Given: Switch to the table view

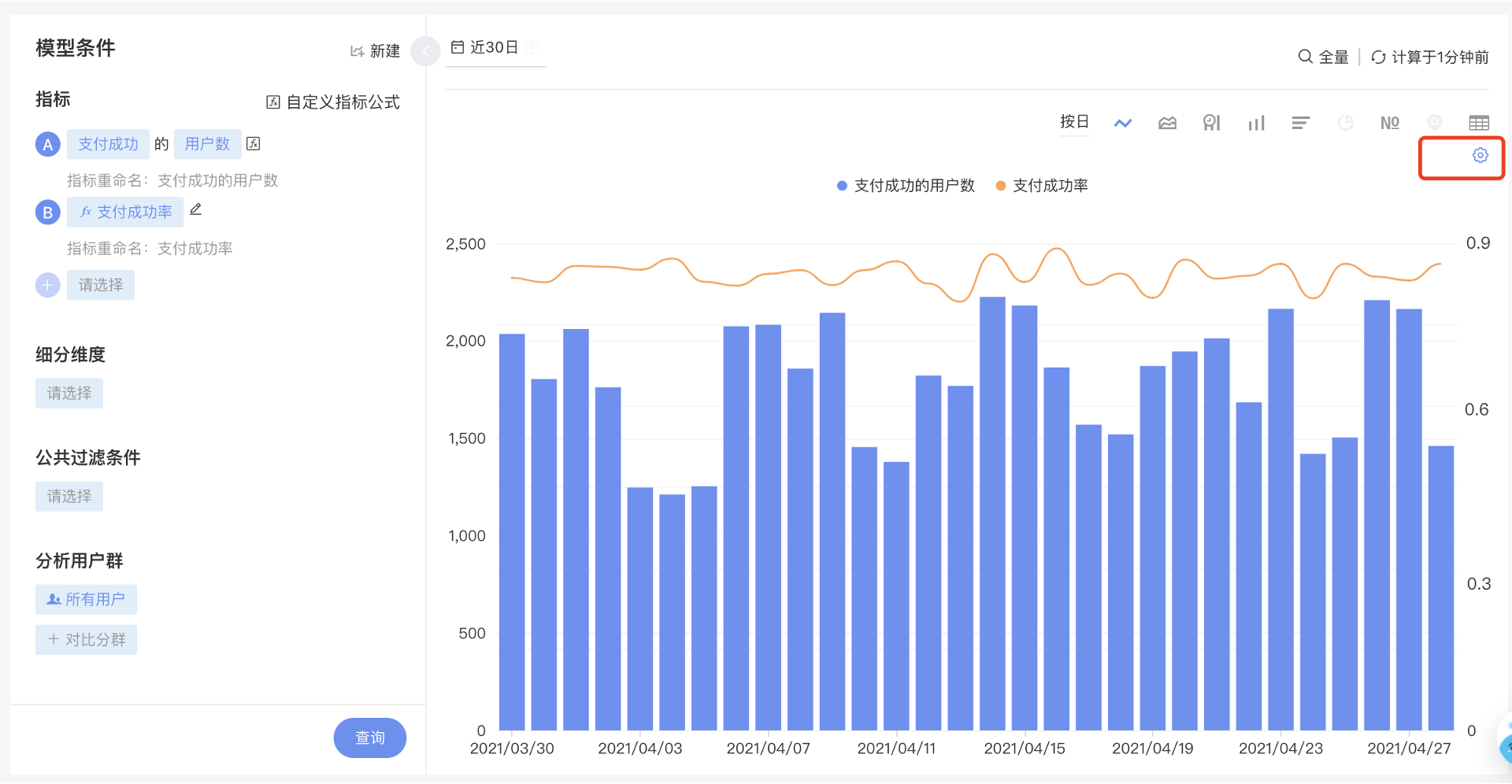Looking at the screenshot, I should (x=1479, y=123).
